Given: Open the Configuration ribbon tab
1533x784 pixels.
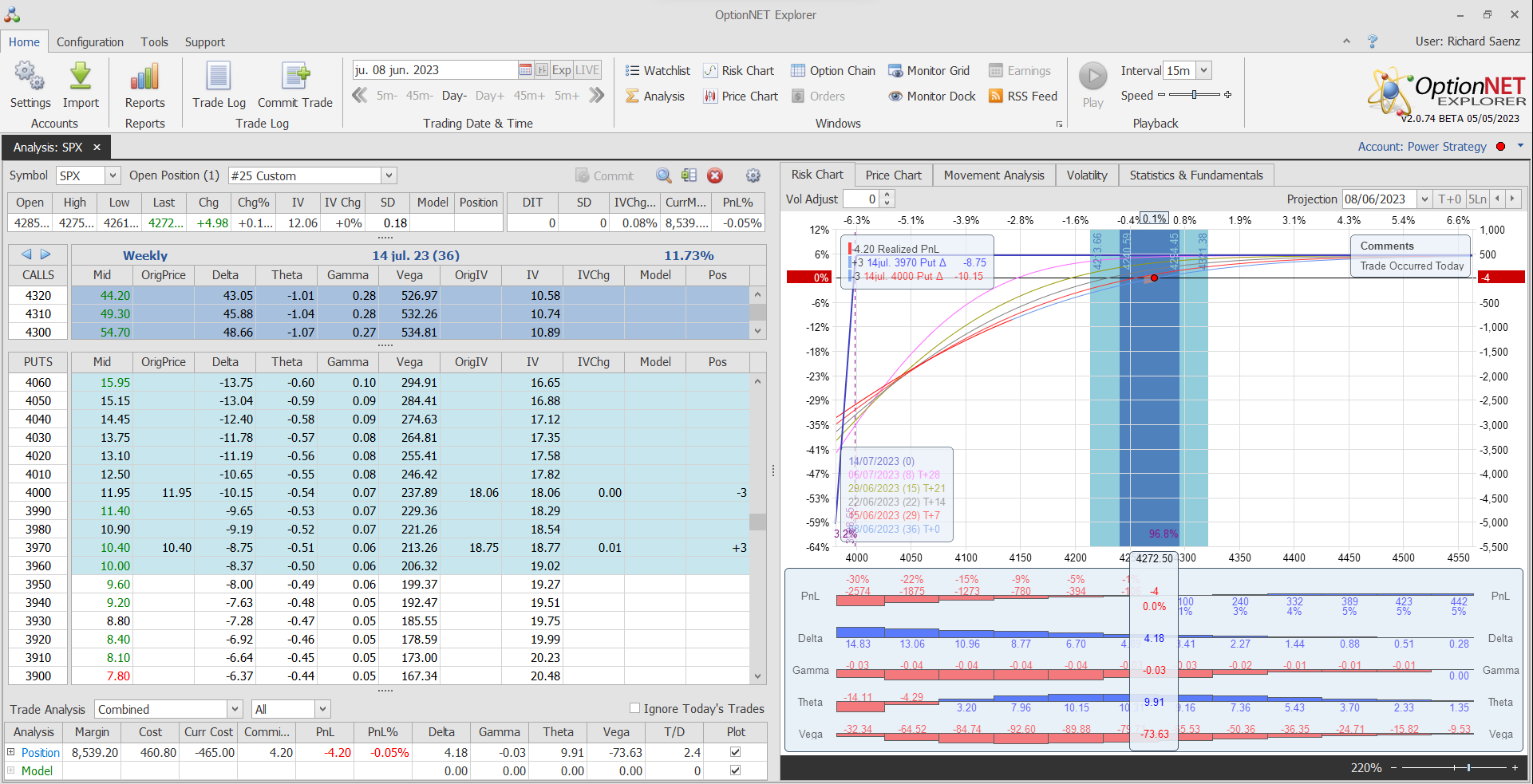Looking at the screenshot, I should 90,42.
